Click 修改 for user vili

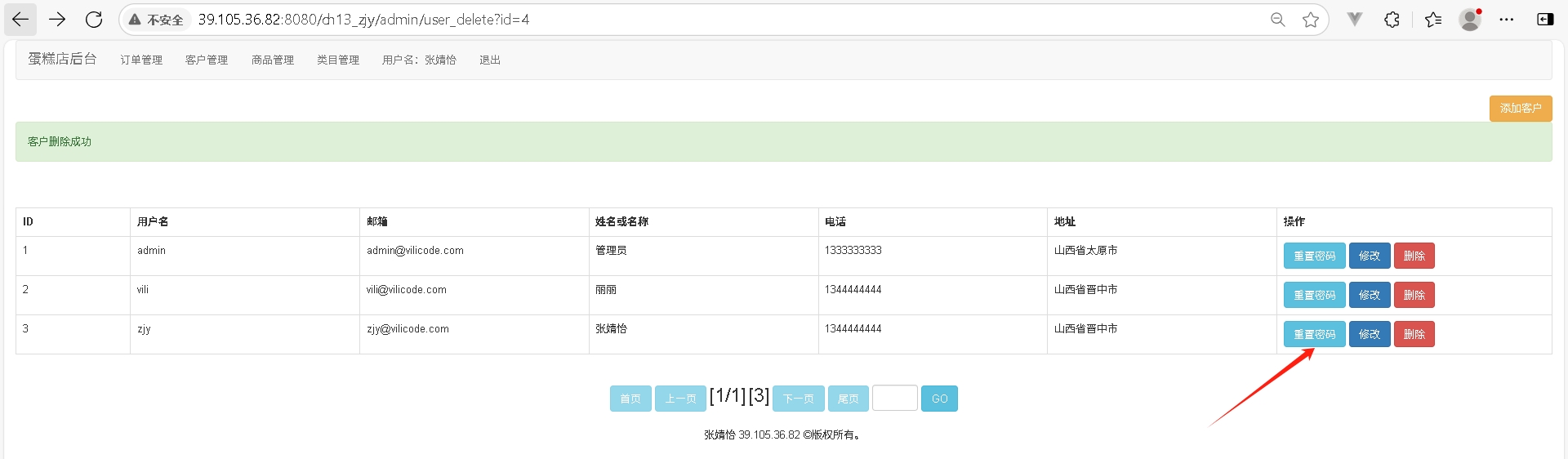click(x=1369, y=295)
